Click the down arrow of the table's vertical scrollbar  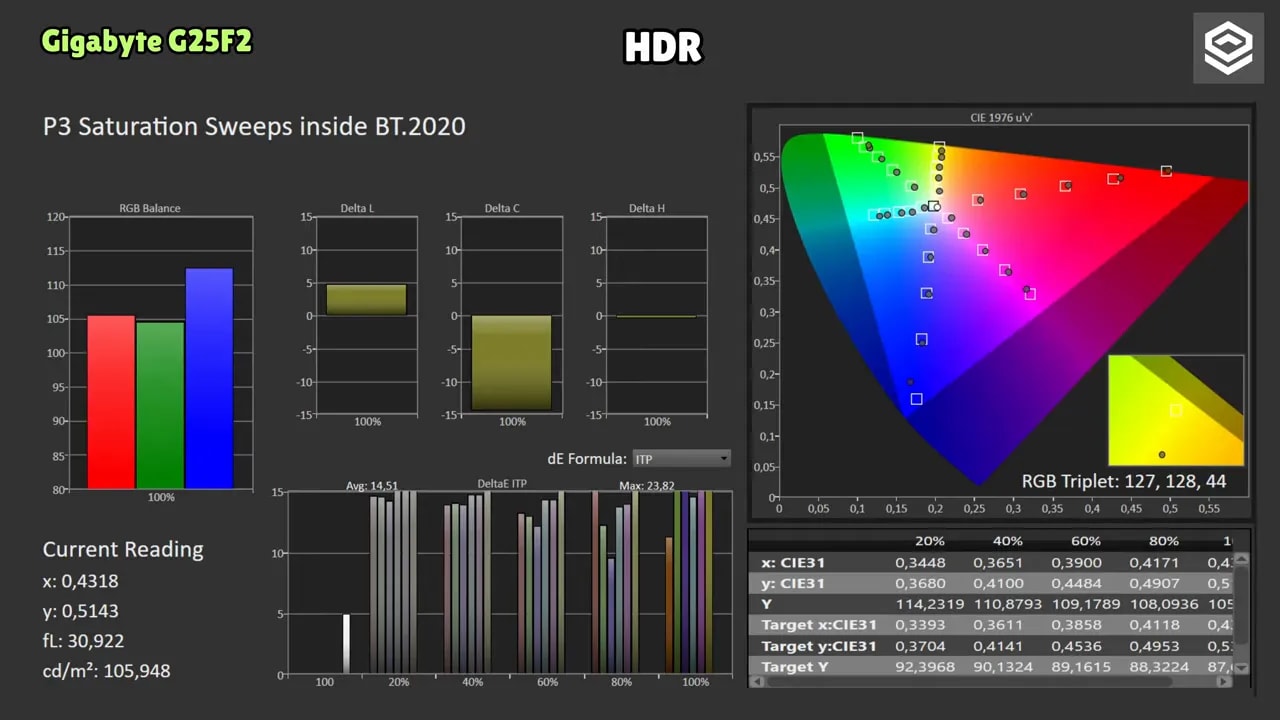tap(1241, 667)
